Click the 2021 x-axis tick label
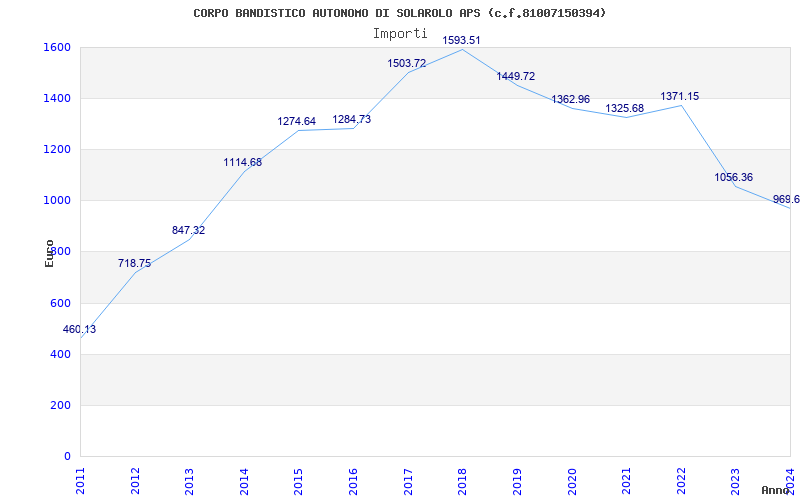This screenshot has height=500, width=800. (626, 481)
